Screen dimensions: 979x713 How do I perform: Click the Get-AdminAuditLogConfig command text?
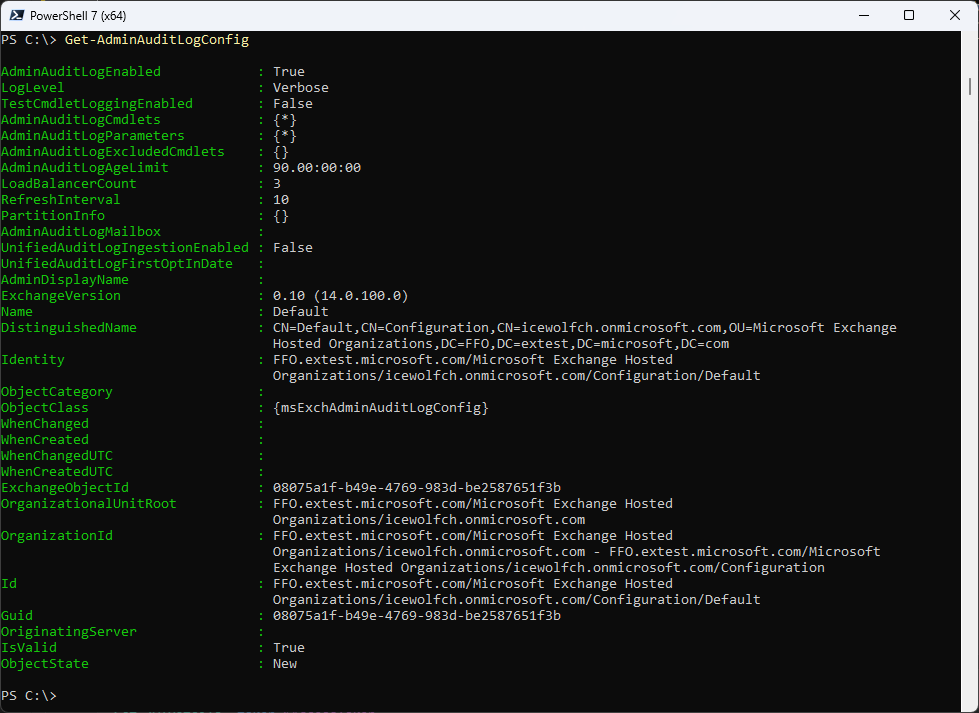(x=157, y=40)
